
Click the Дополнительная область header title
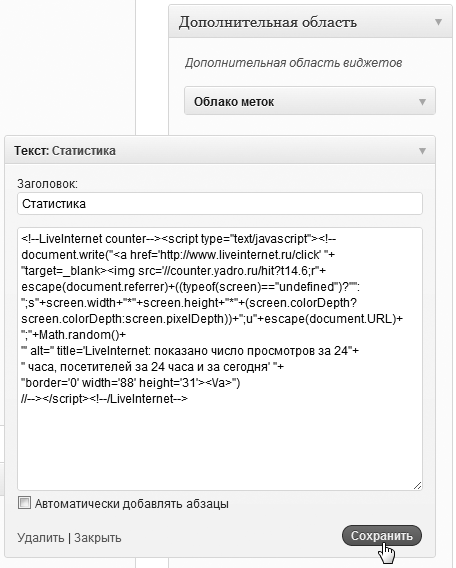268,22
